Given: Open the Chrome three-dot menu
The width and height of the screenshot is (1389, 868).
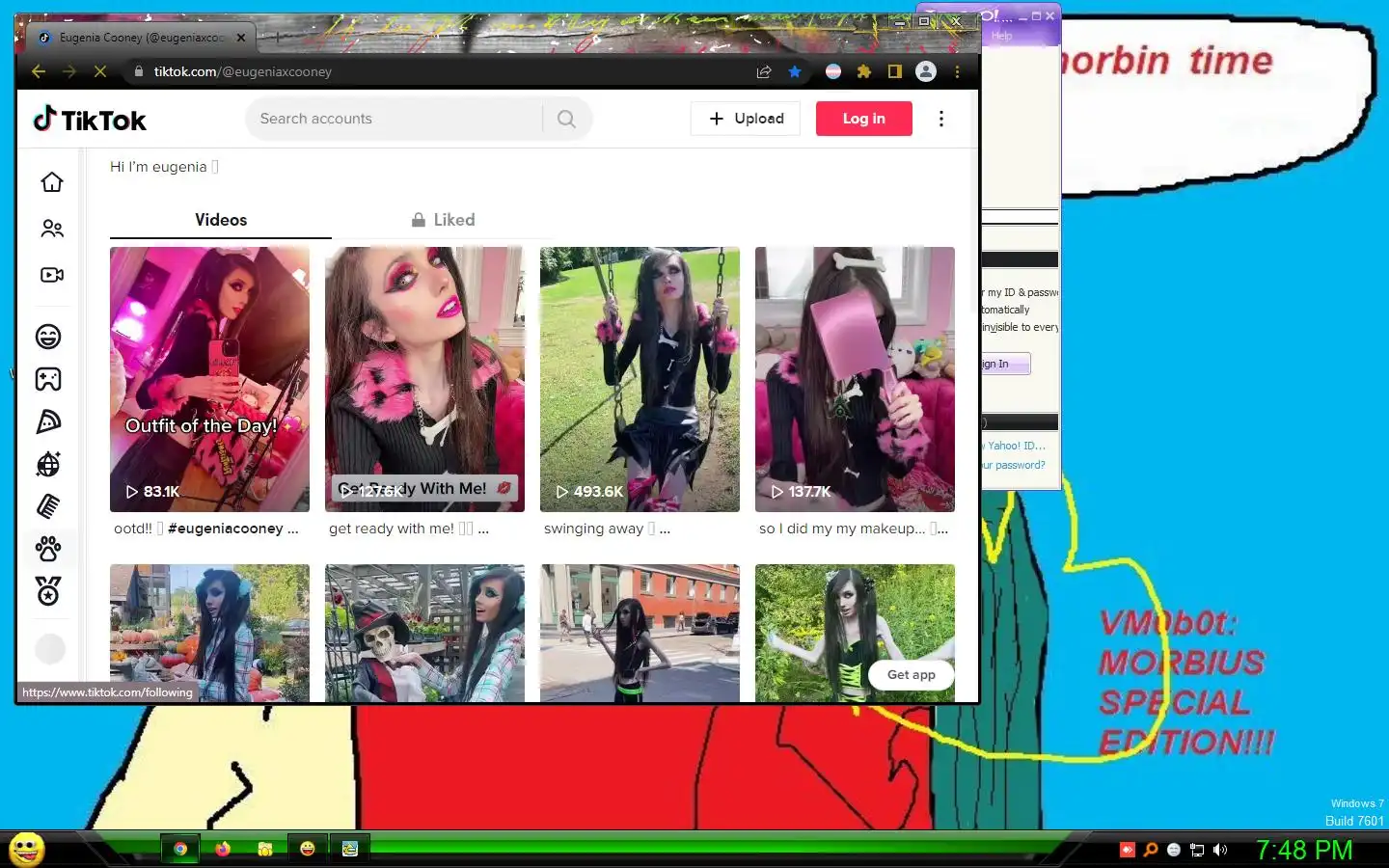Looking at the screenshot, I should 957,71.
